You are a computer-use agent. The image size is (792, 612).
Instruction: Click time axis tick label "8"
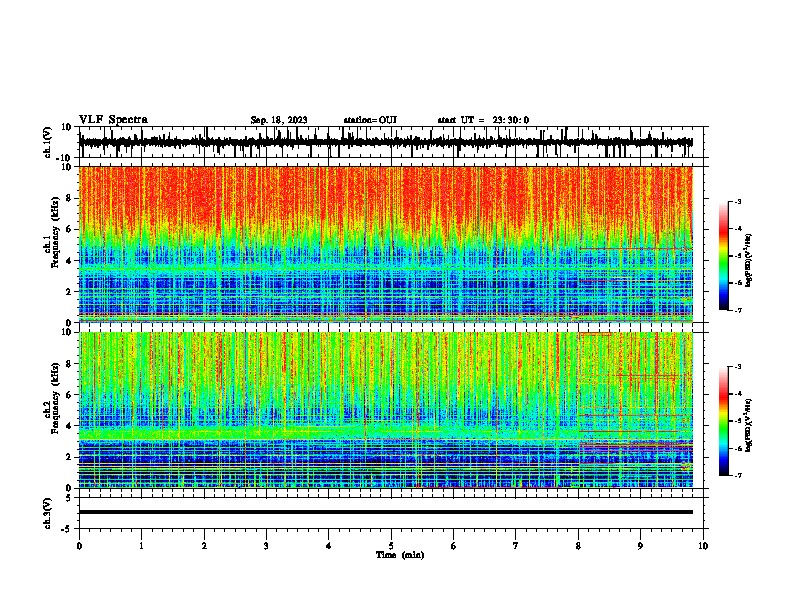click(x=578, y=546)
